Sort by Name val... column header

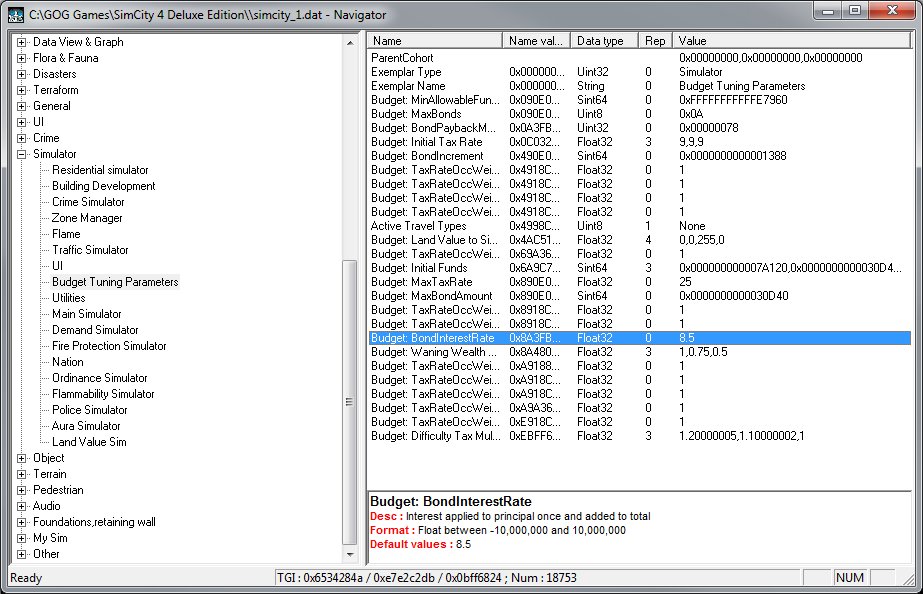536,41
